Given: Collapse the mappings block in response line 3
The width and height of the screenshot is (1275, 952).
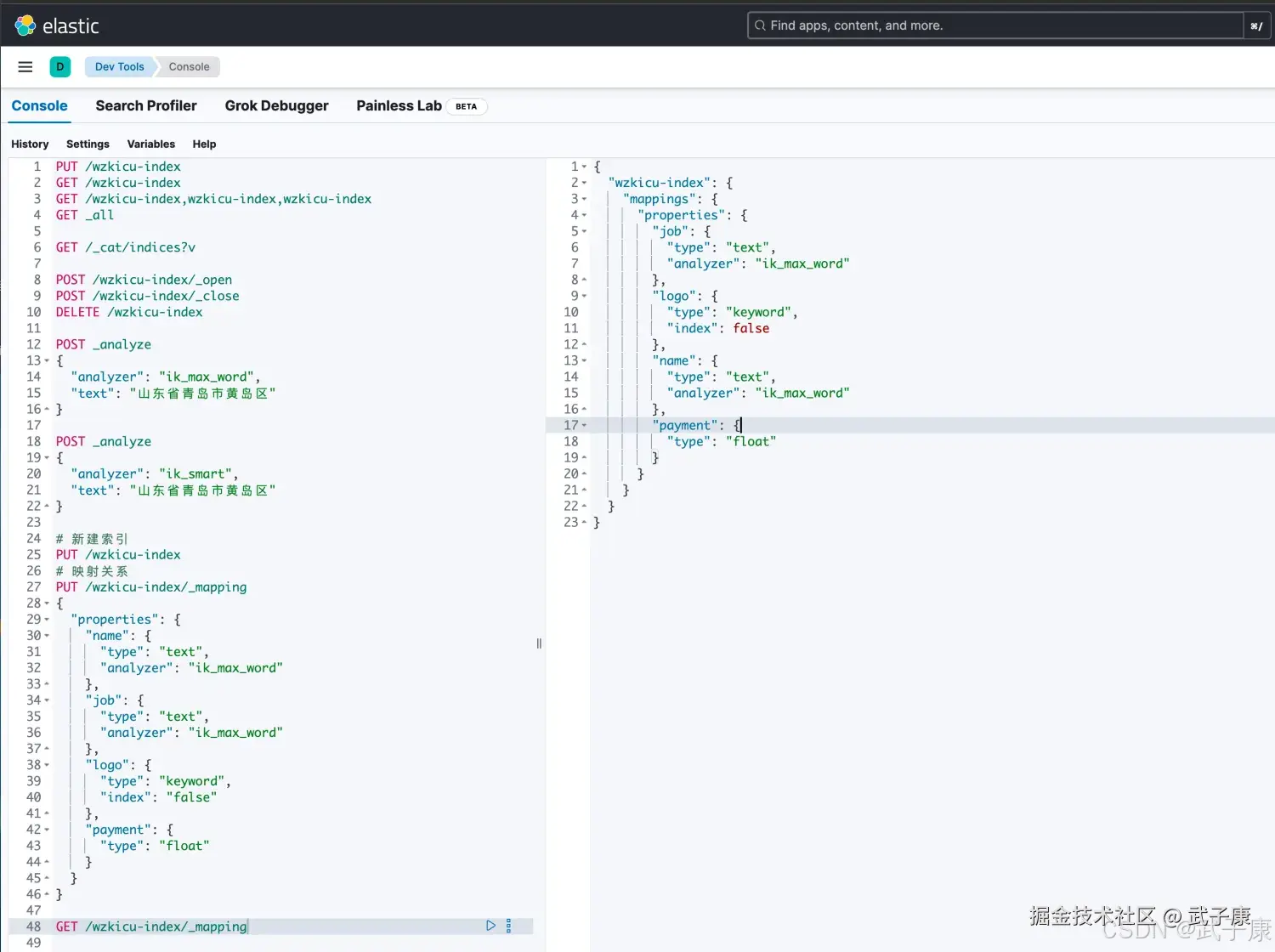Looking at the screenshot, I should (584, 199).
